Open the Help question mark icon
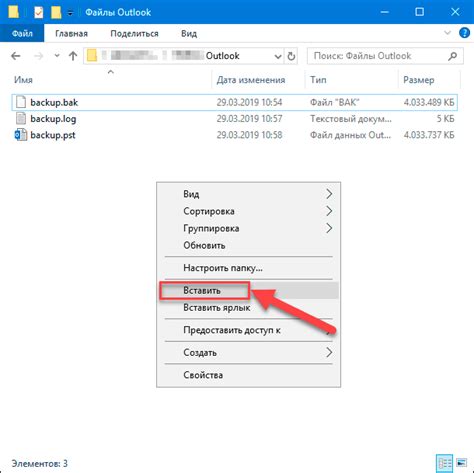474x473 pixels. [464, 33]
